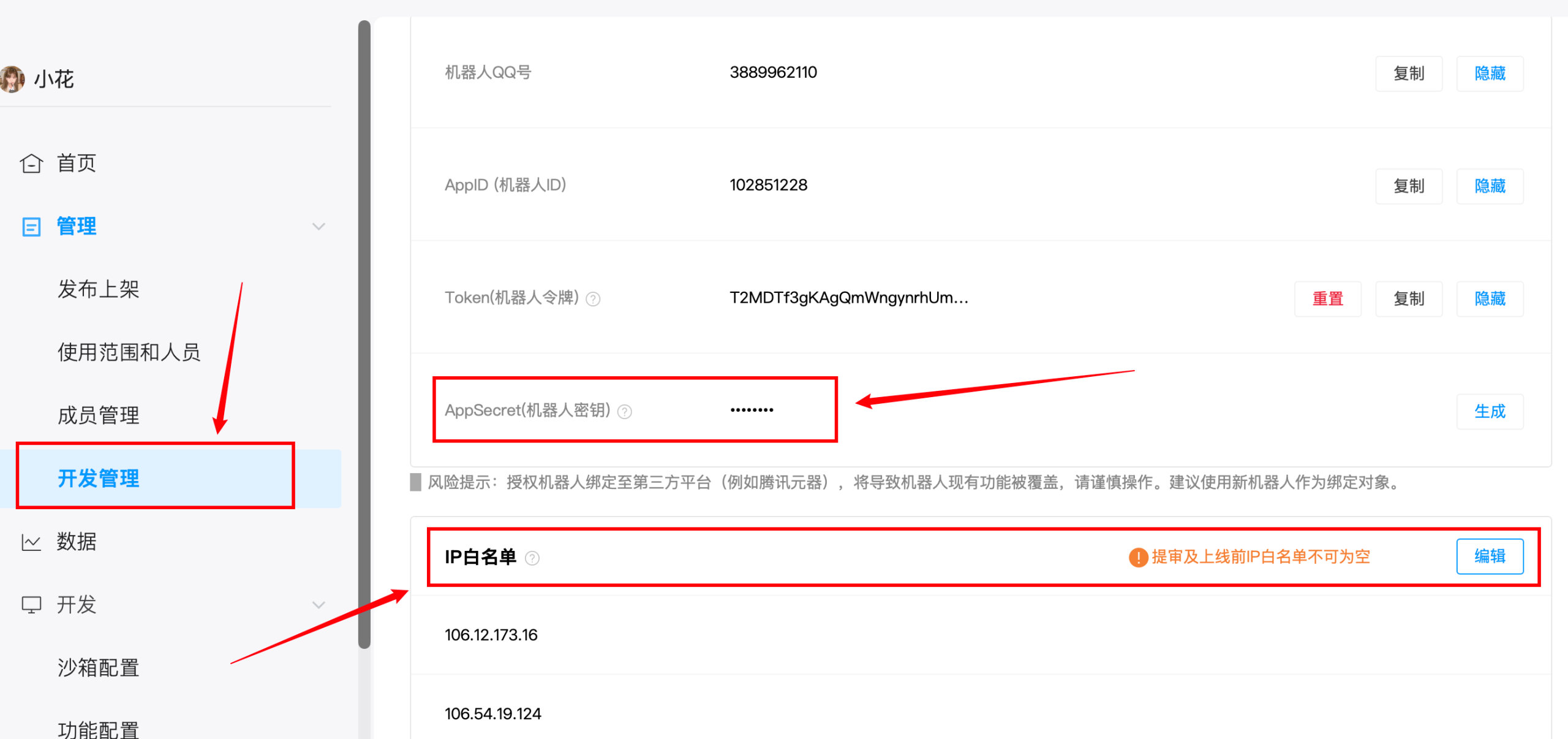Hide the 机器人QQ号 value

1490,73
